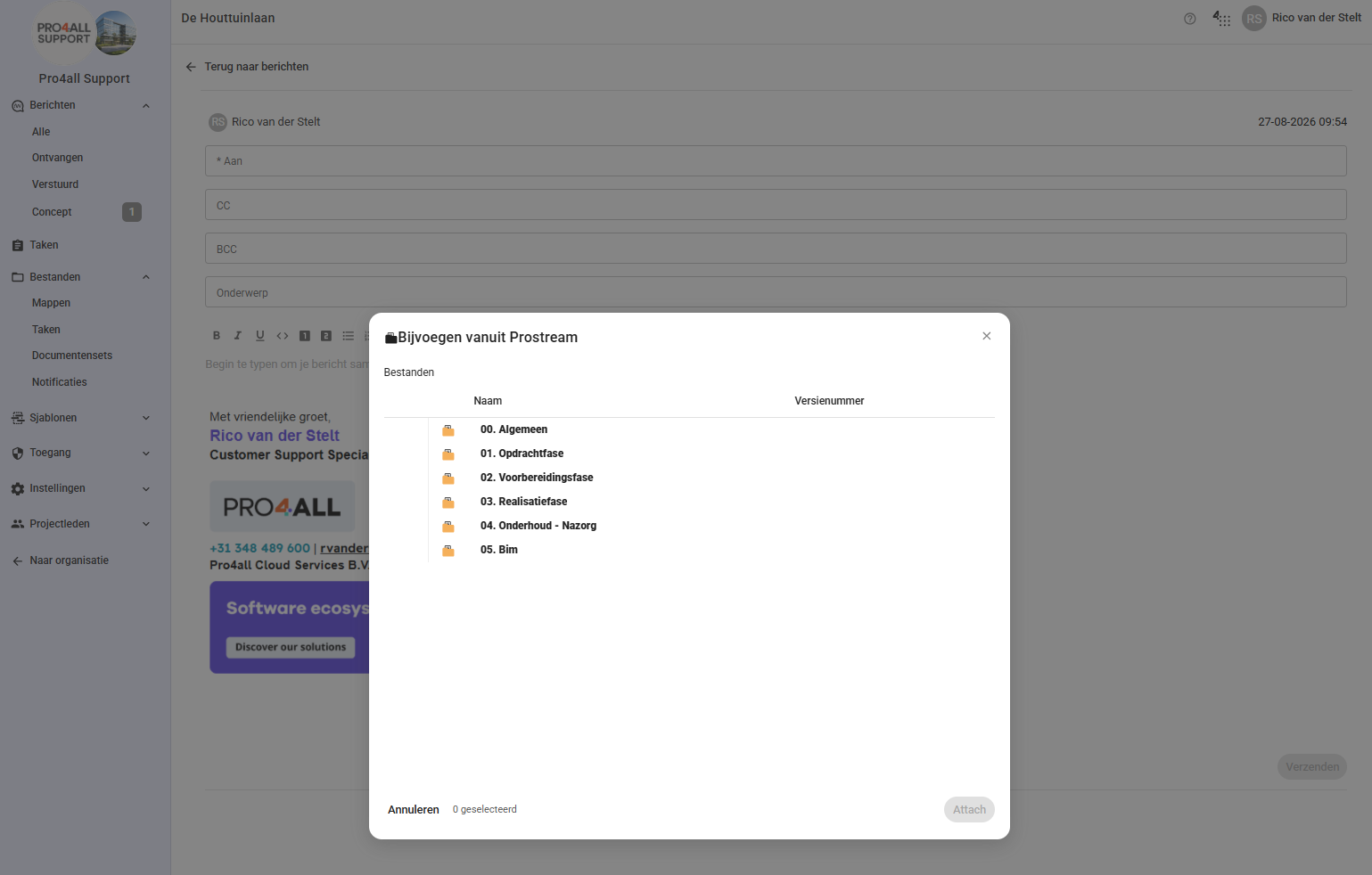1372x875 pixels.
Task: Click the back arrow to berichten
Action: (191, 67)
